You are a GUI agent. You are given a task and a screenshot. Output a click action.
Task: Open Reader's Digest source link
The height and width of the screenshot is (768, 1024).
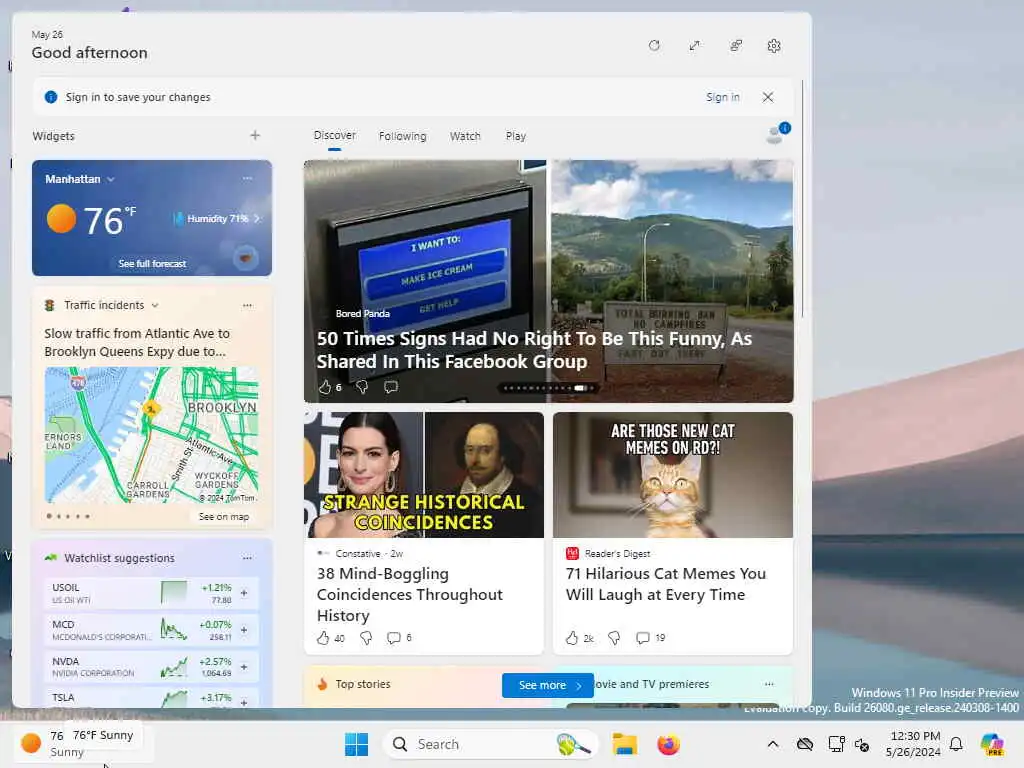616,554
